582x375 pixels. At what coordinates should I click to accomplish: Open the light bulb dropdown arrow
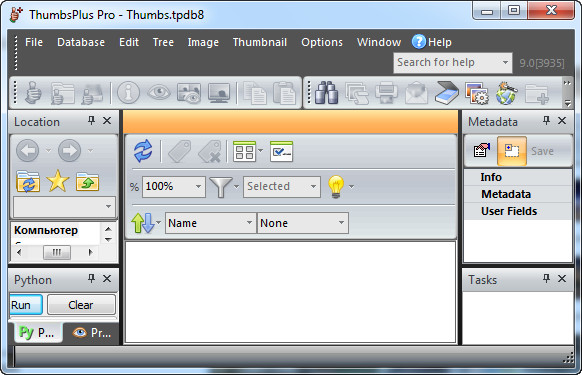pos(351,186)
